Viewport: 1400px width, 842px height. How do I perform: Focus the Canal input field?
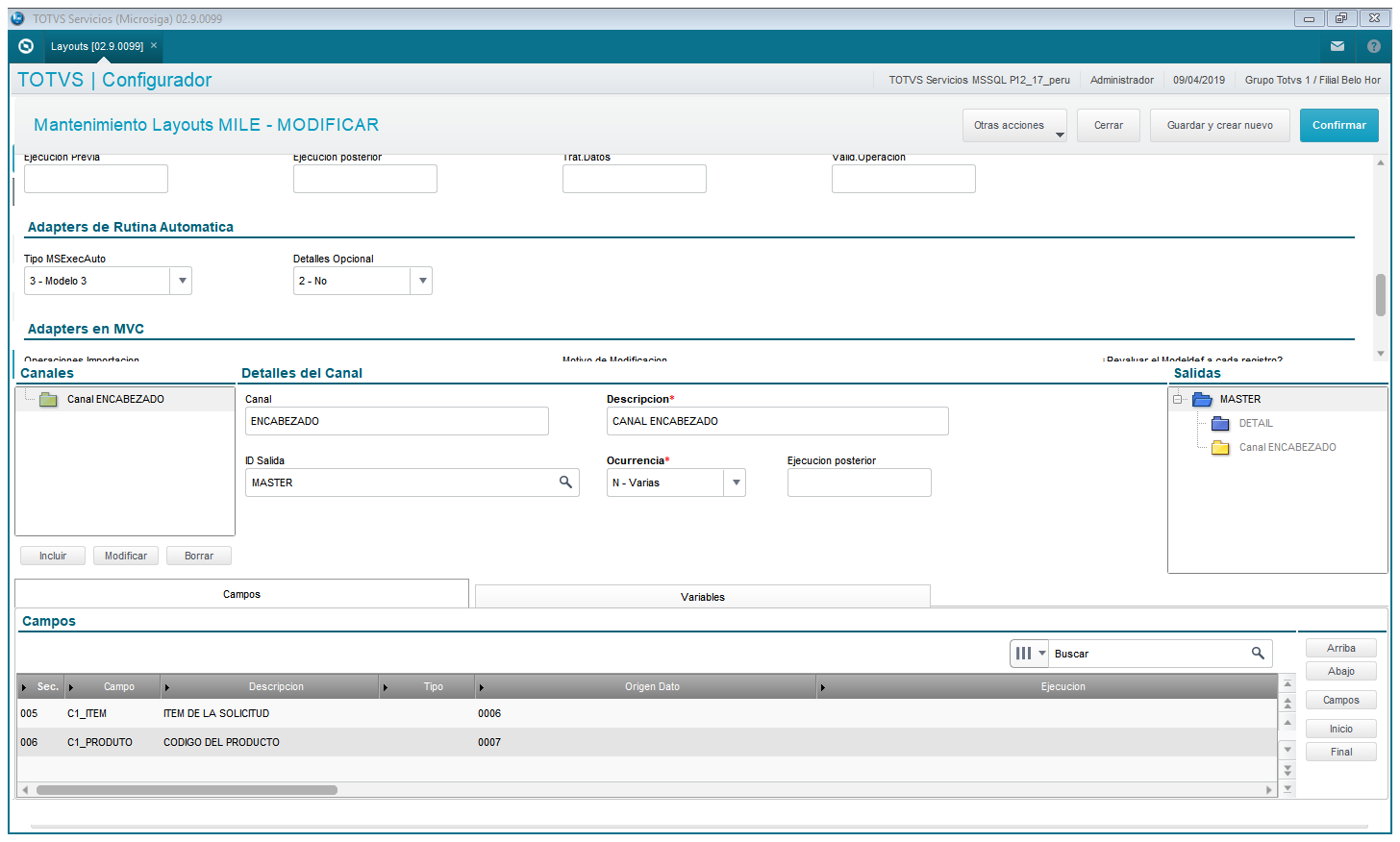pos(397,421)
